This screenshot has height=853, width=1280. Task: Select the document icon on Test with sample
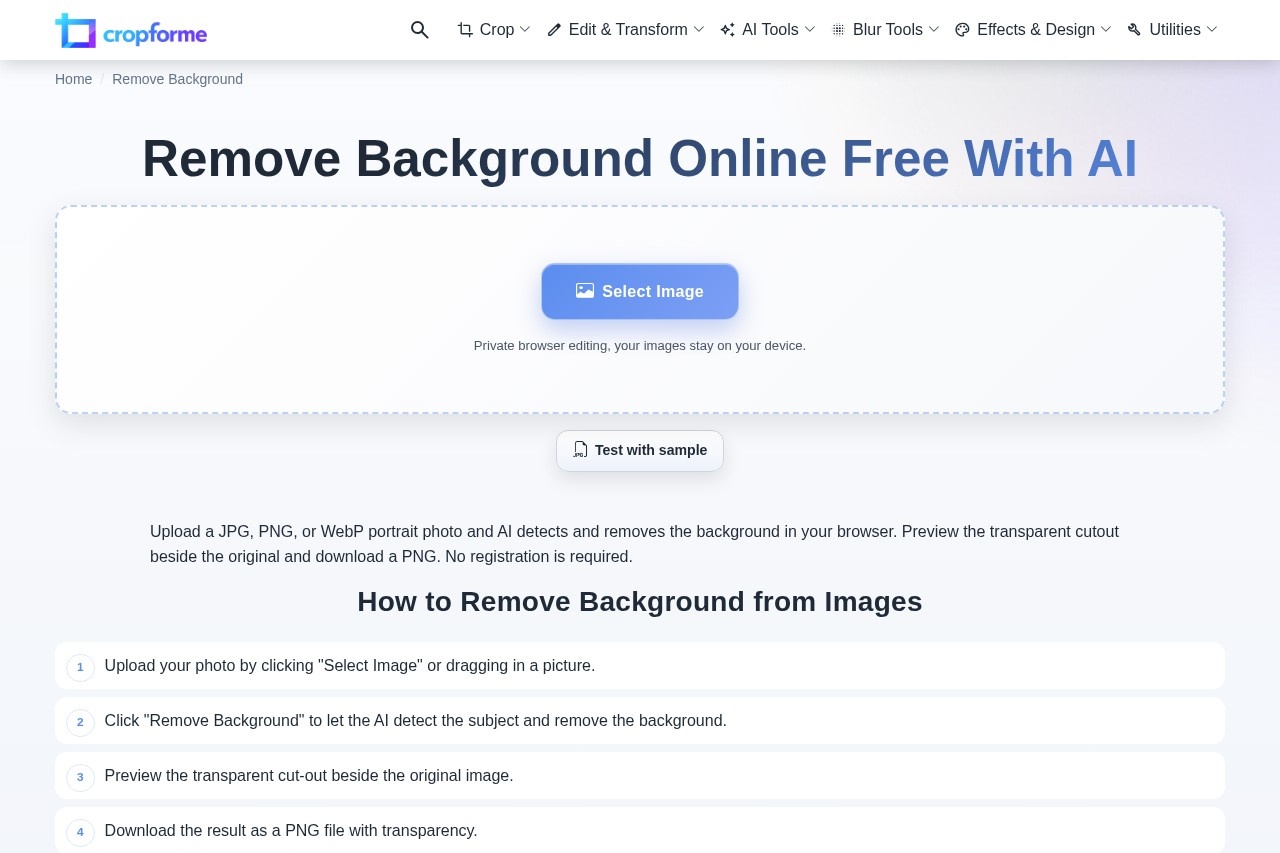coord(580,450)
